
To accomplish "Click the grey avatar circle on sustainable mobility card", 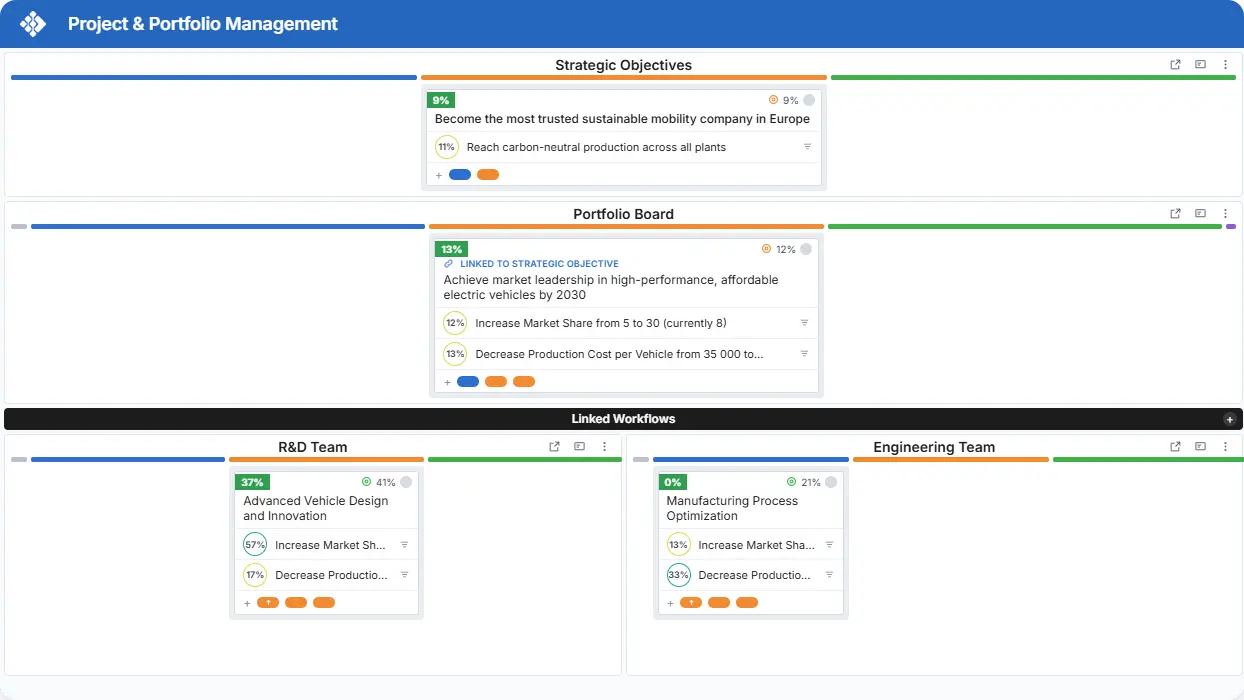I will tap(809, 100).
